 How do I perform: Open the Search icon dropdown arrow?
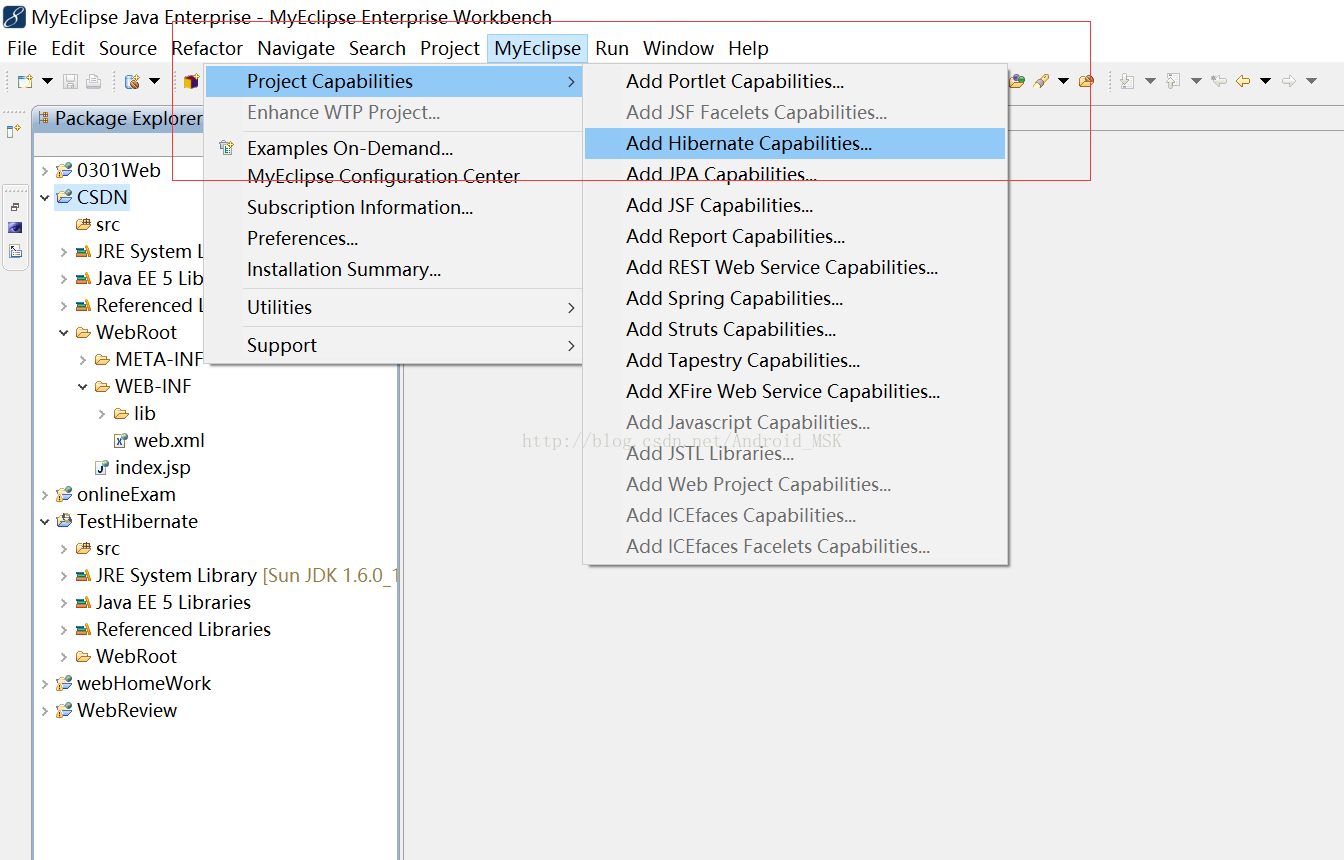click(x=1063, y=81)
